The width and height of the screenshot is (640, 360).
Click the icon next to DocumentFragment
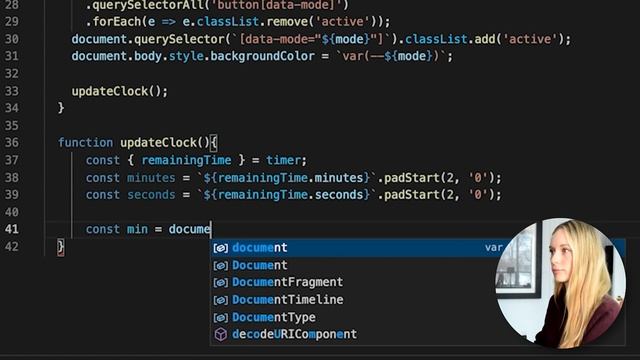[x=221, y=283]
